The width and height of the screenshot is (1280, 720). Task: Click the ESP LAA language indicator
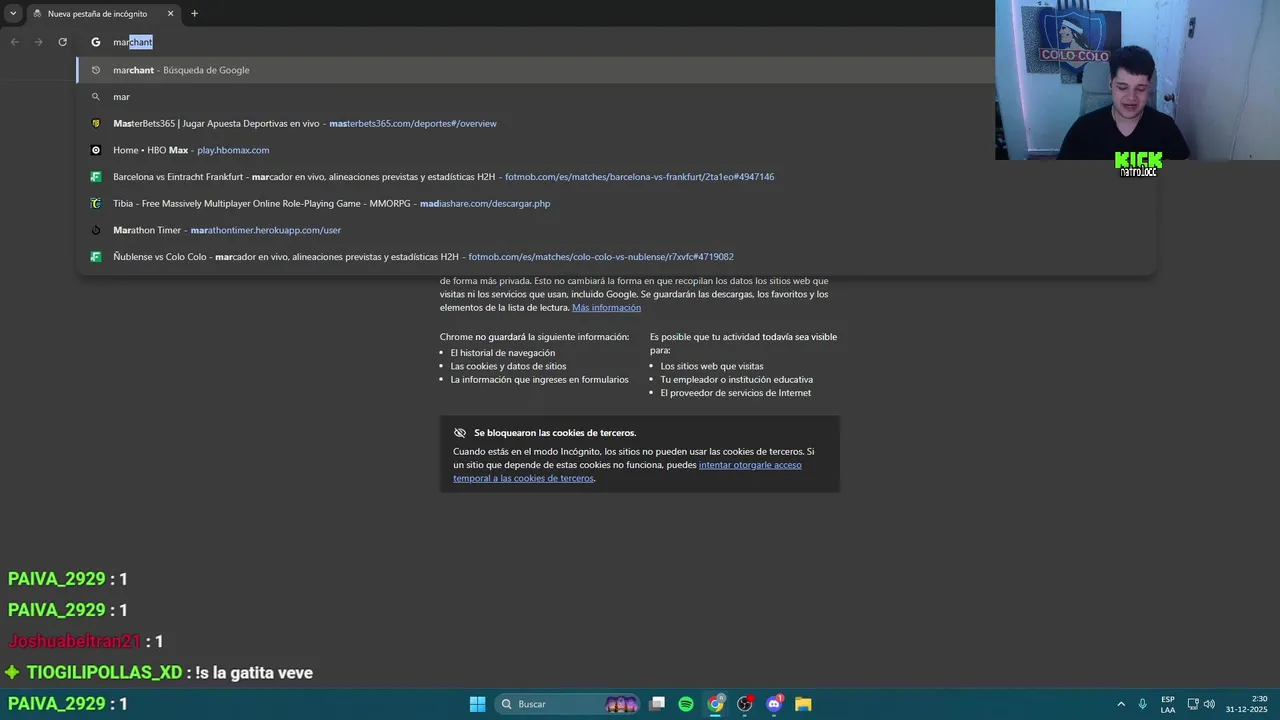coord(1168,704)
